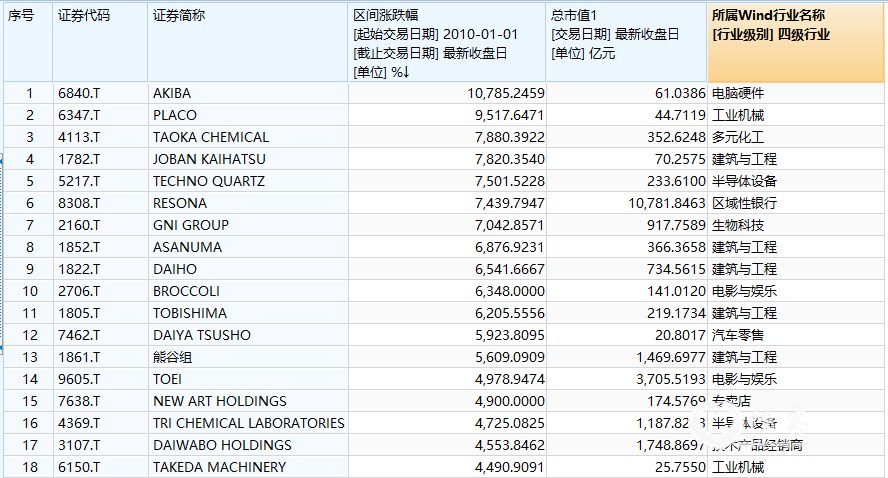Click security code 2160.T
This screenshot has height=478, width=888.
pyautogui.click(x=79, y=226)
